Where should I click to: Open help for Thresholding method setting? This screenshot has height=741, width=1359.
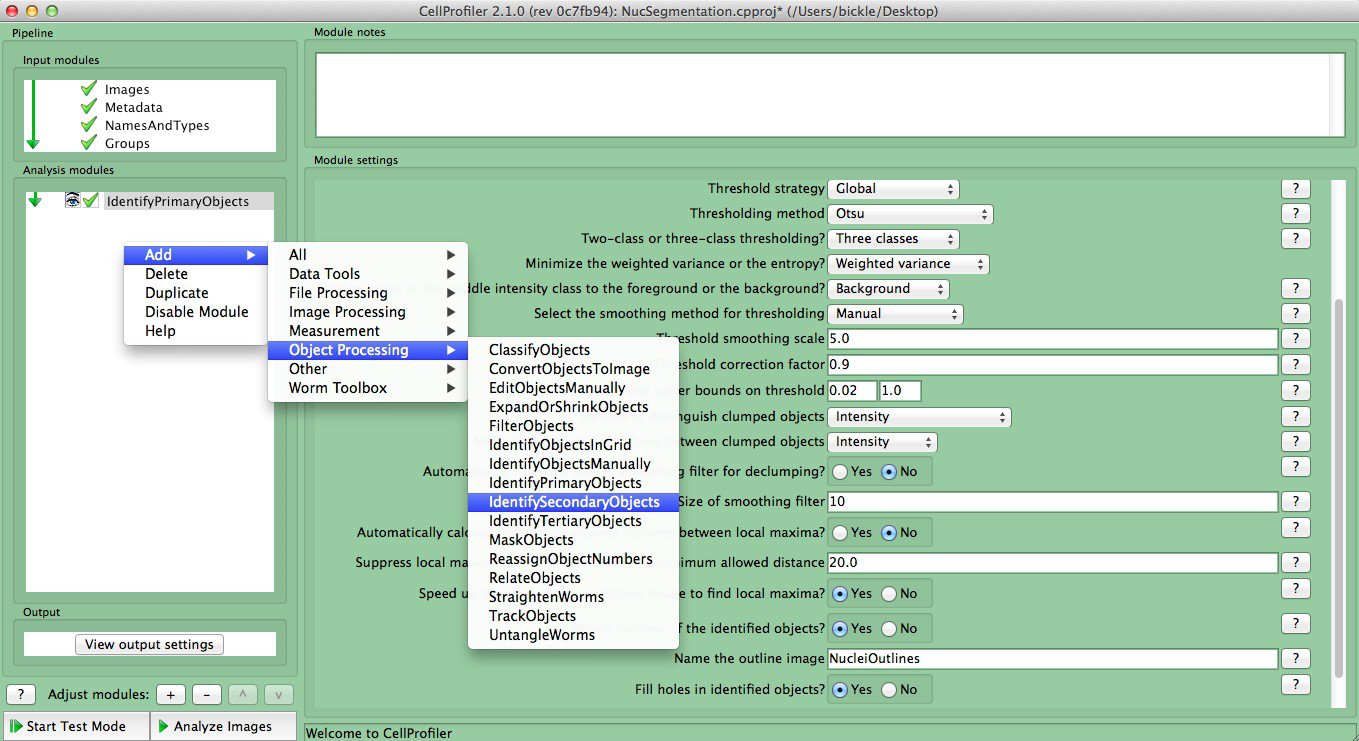coord(1295,213)
